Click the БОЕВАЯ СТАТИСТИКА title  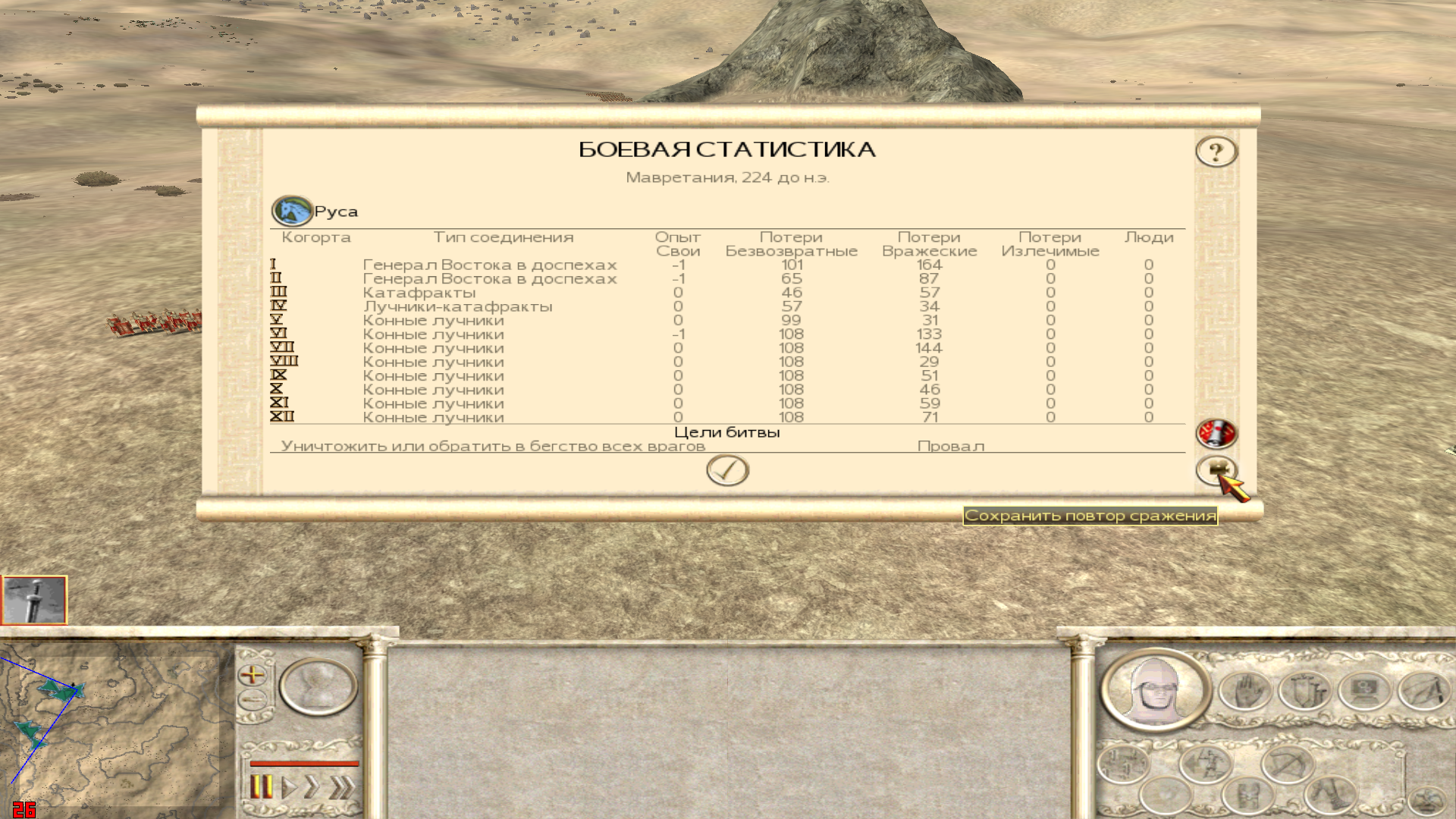tap(727, 149)
